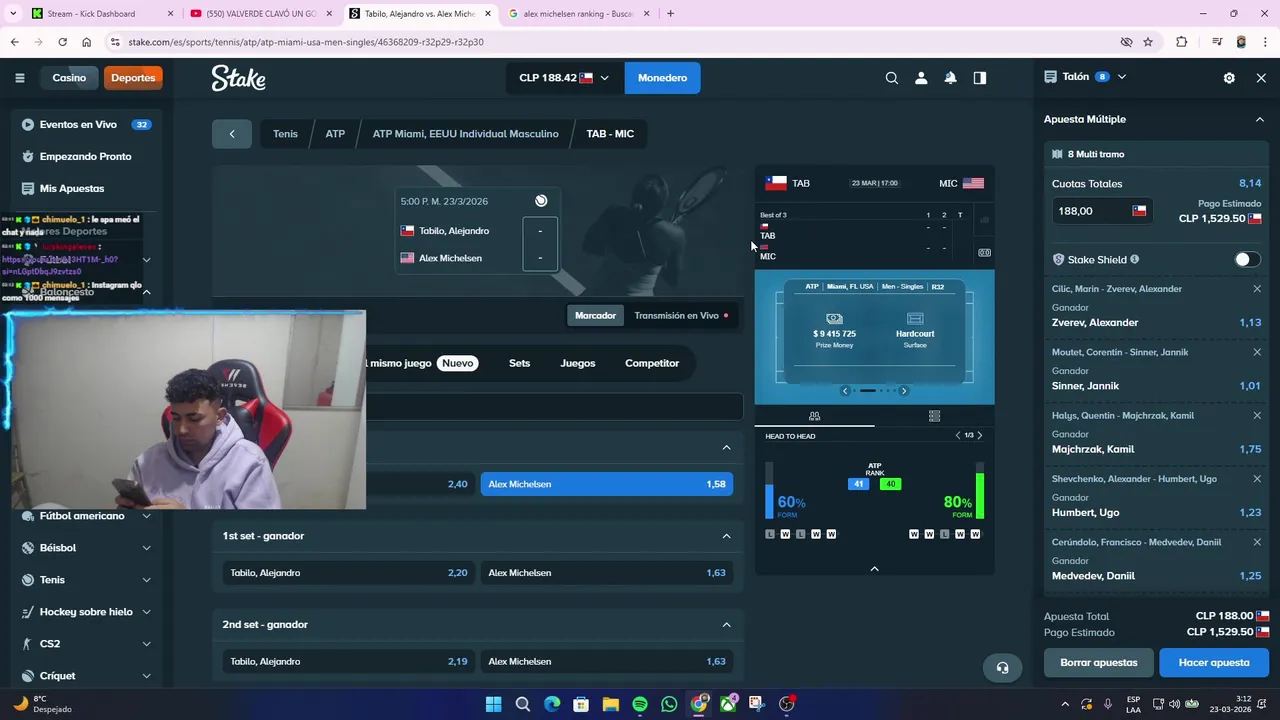1280x720 pixels.
Task: Open the user profile icon
Action: coord(921,78)
